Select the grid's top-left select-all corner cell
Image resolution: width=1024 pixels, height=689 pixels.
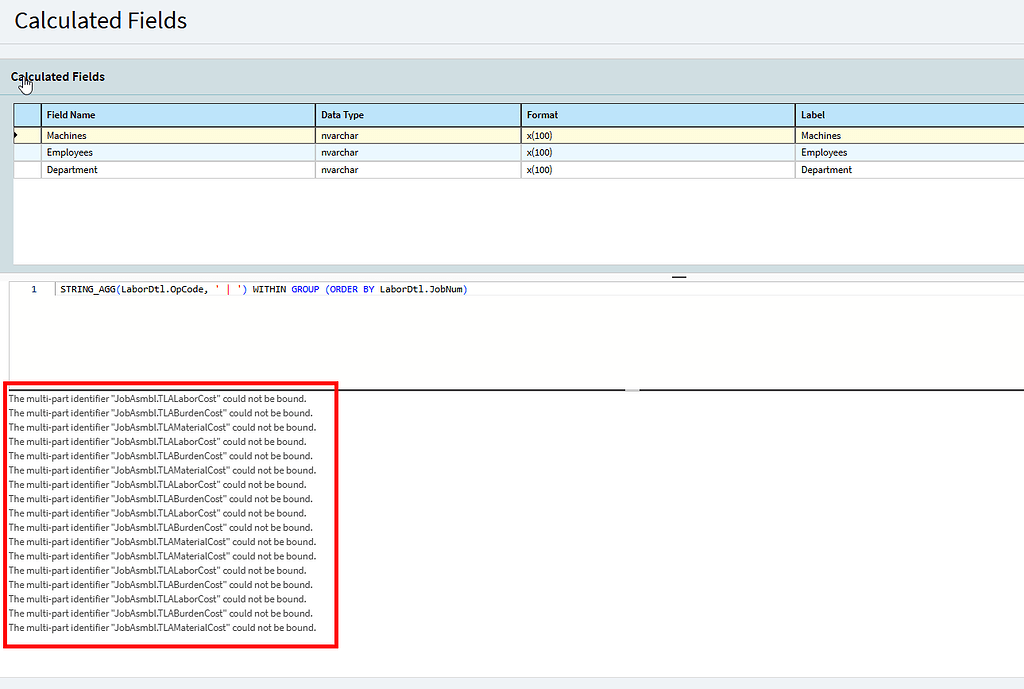coord(27,115)
